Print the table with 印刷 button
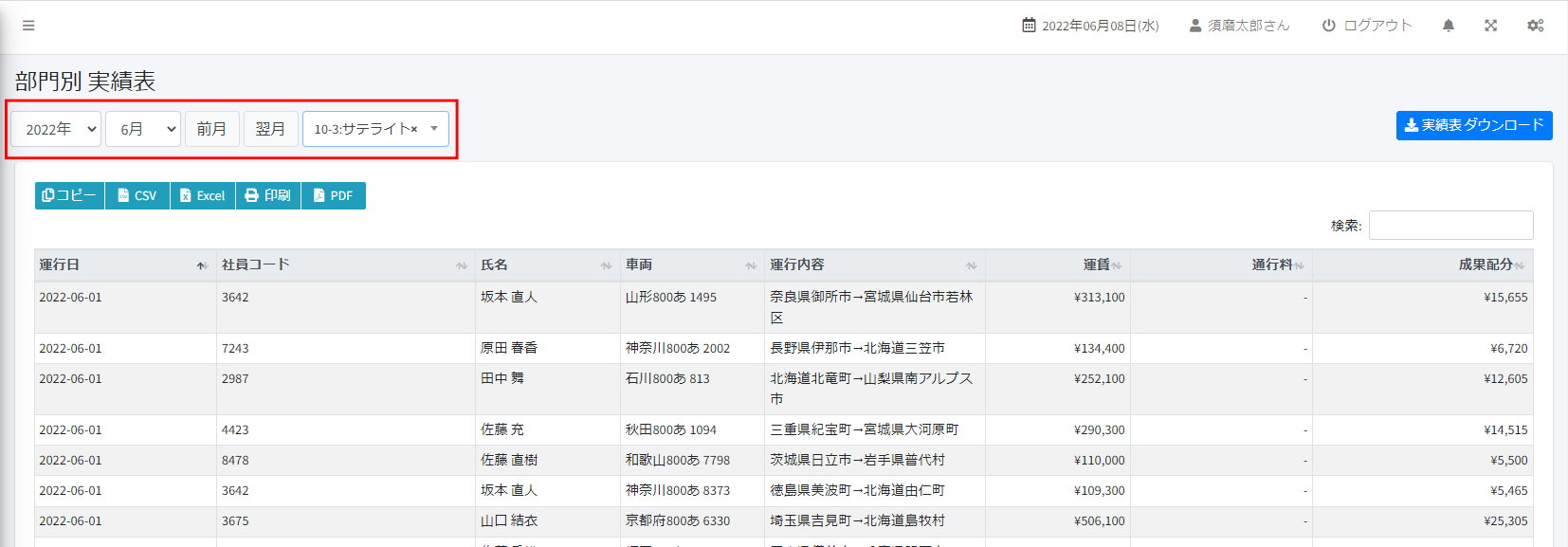1568x547 pixels. (x=268, y=195)
